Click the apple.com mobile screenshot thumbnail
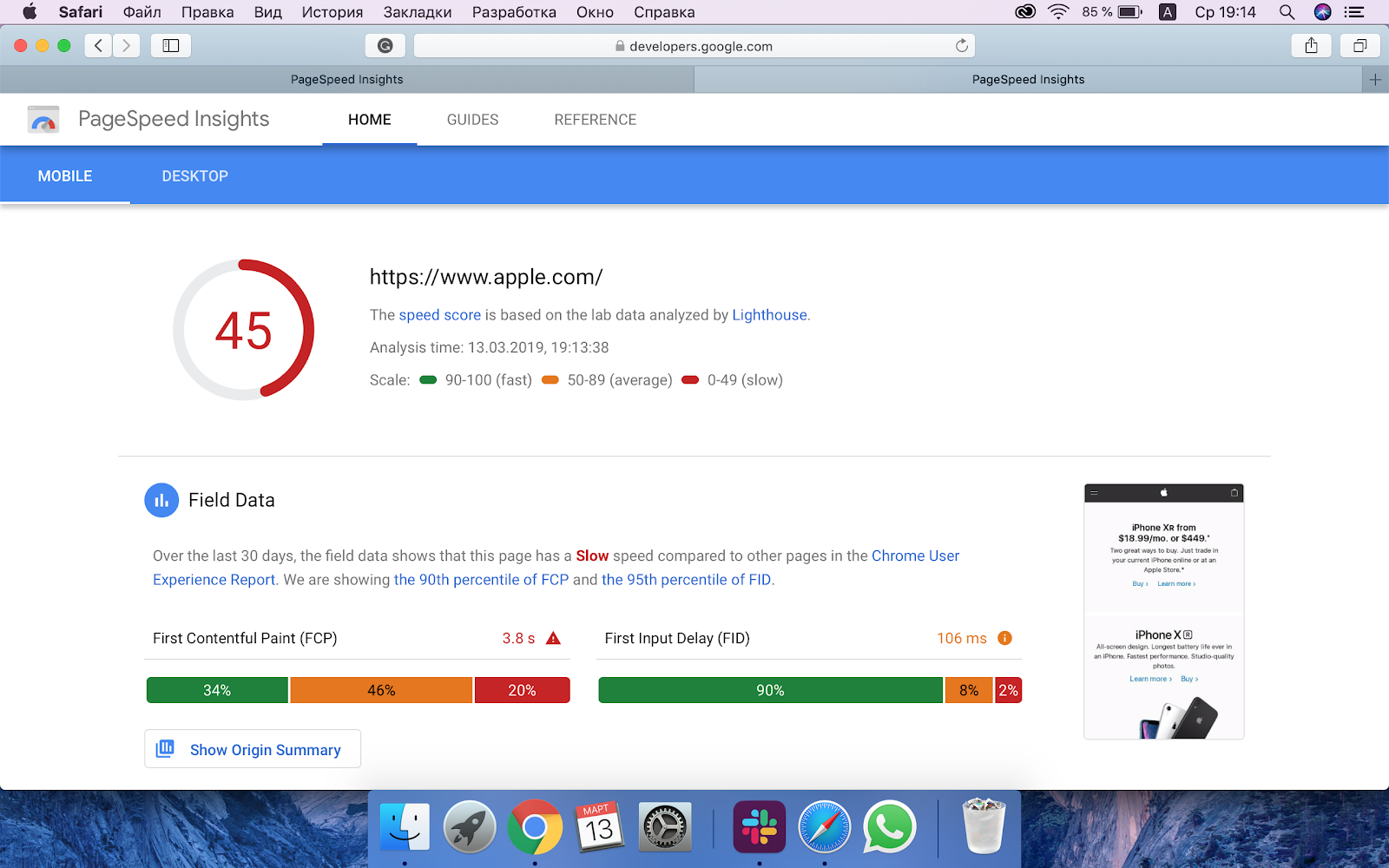Image resolution: width=1389 pixels, height=868 pixels. pos(1163,612)
